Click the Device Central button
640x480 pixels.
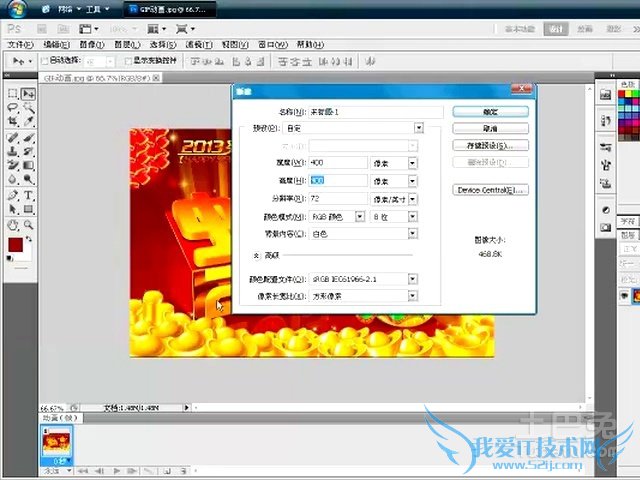491,190
